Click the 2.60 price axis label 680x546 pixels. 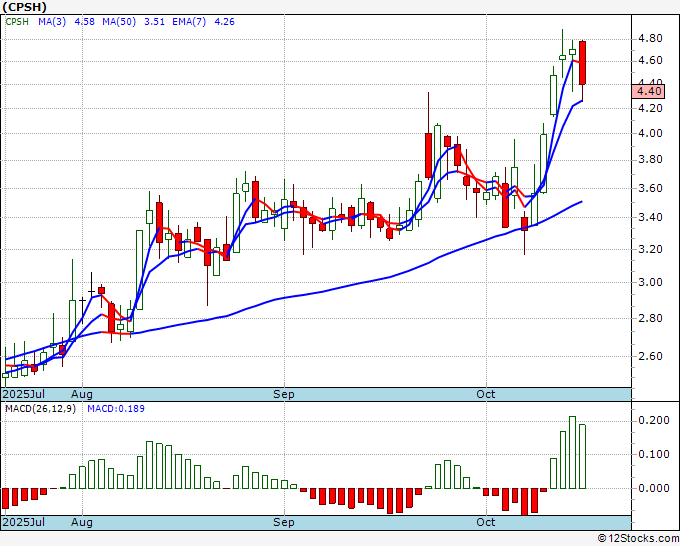650,356
